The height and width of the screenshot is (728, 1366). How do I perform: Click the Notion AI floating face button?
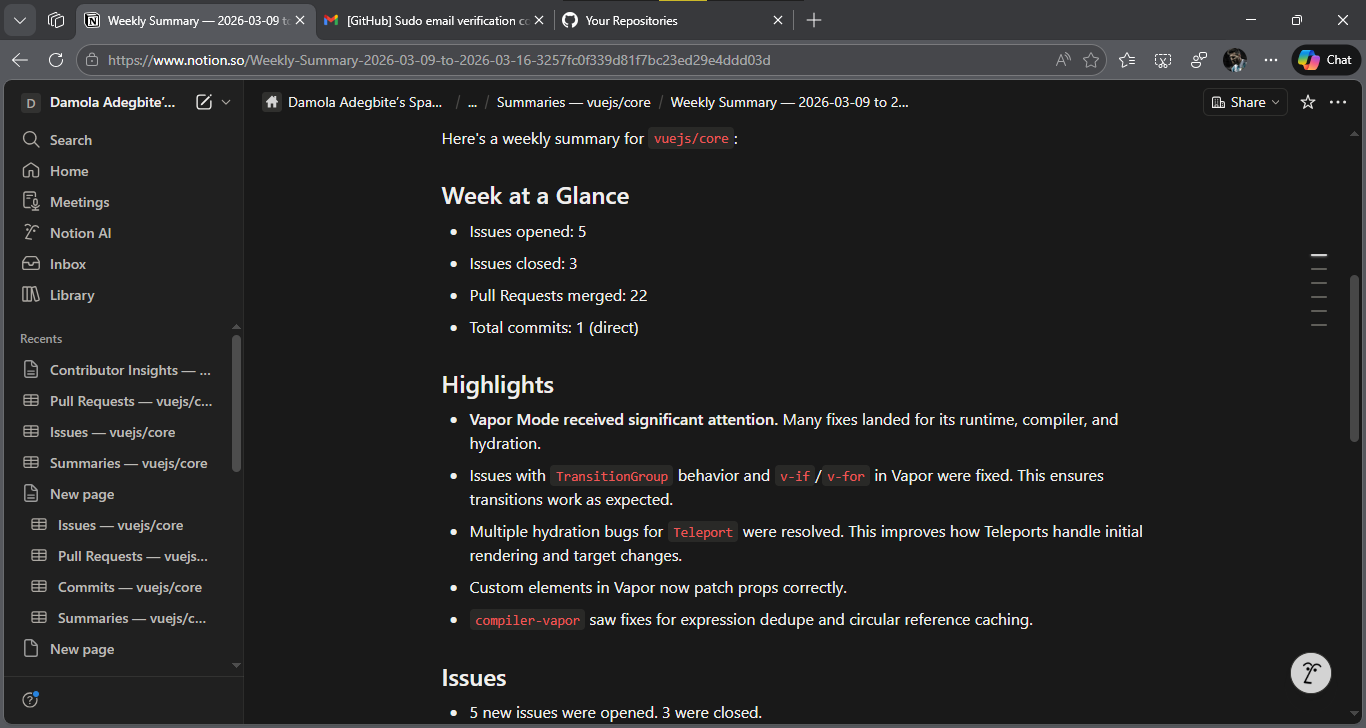click(1311, 672)
